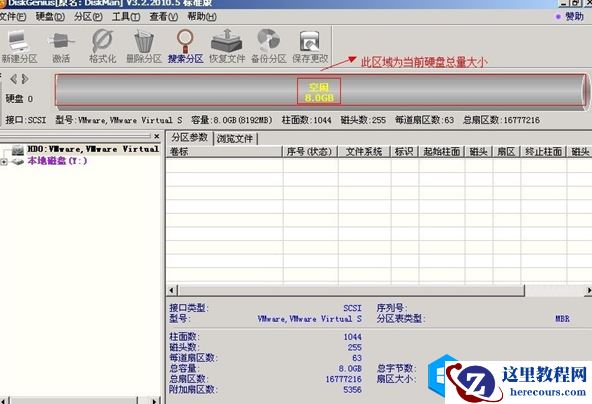
Task: Click the 柱面数 value 1044 in details
Action: point(353,337)
